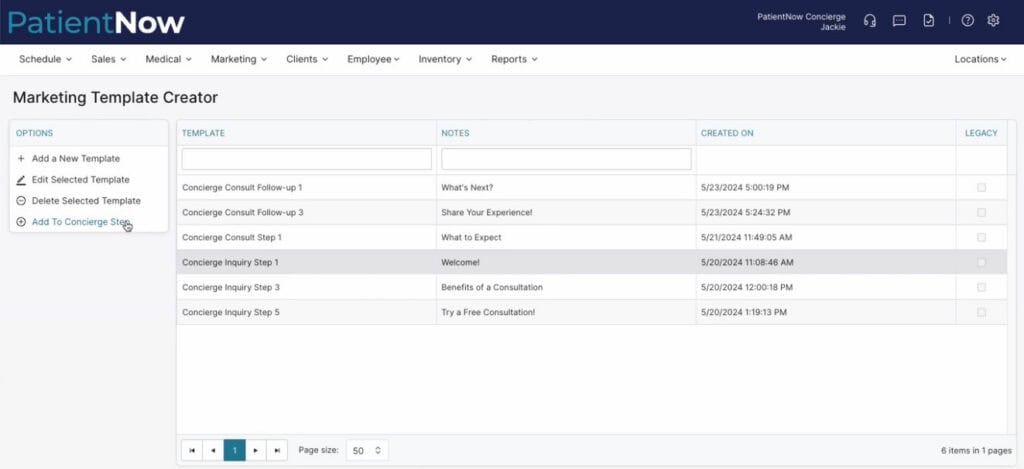
Task: Open the settings gear icon
Action: 993,21
